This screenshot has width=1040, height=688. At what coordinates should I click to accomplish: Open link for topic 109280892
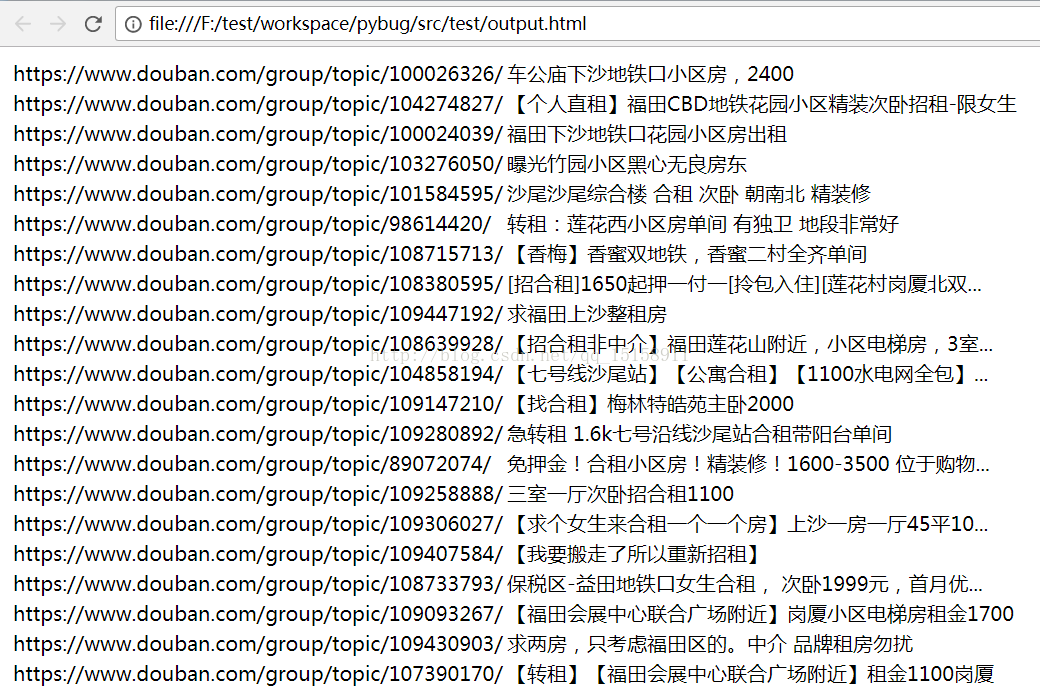tap(258, 434)
